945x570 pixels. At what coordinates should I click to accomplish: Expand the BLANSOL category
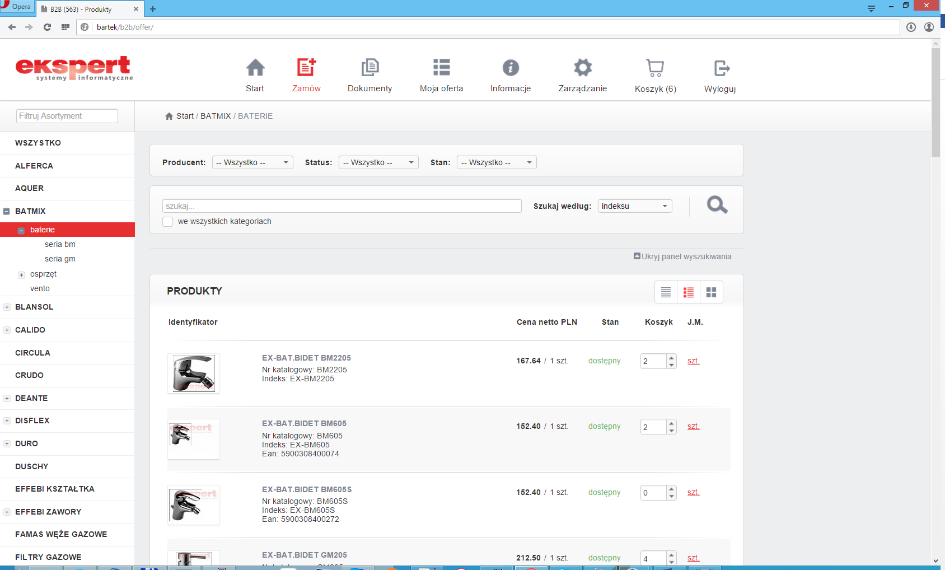7,307
